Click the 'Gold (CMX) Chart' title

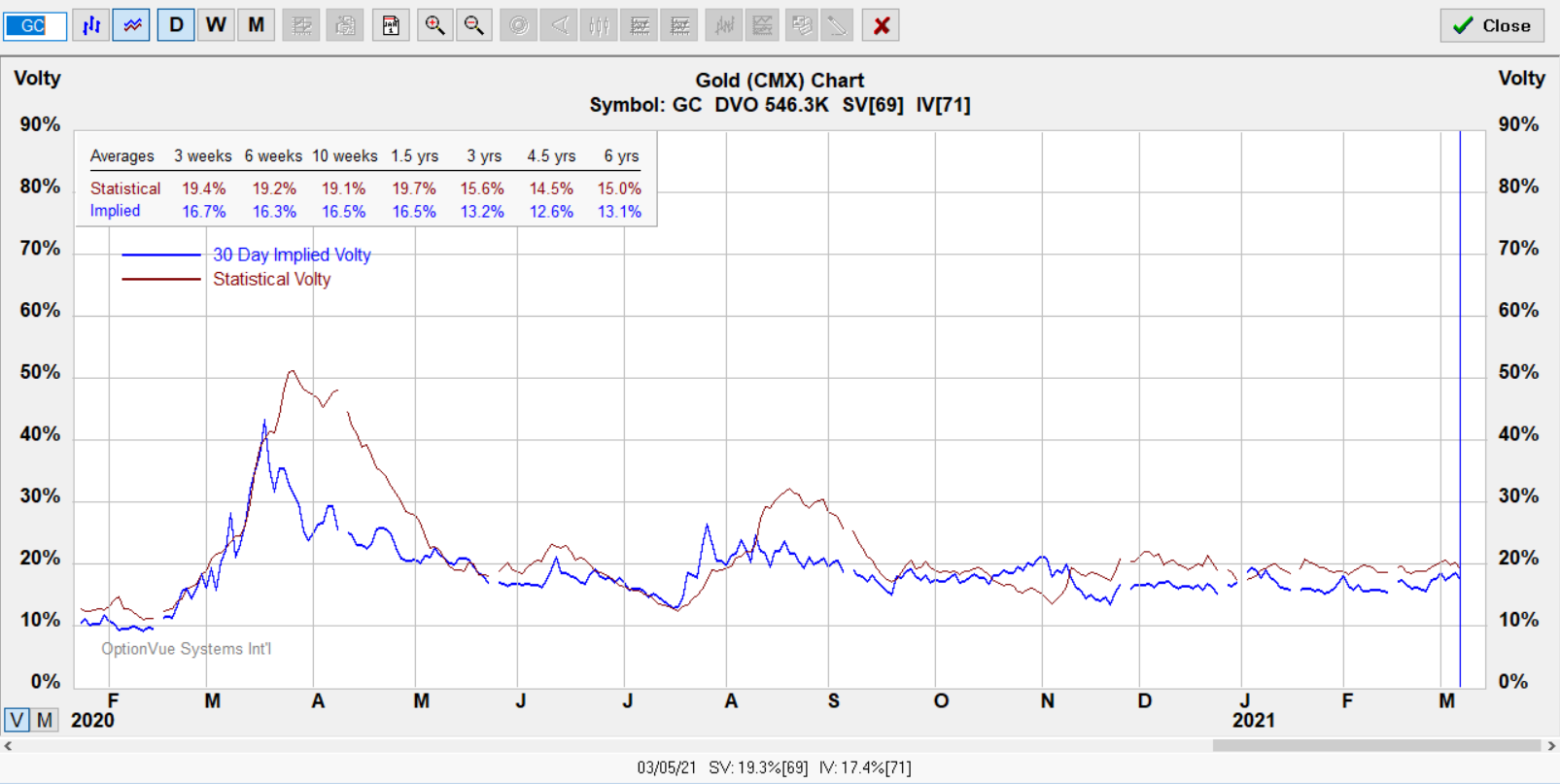coord(780,81)
